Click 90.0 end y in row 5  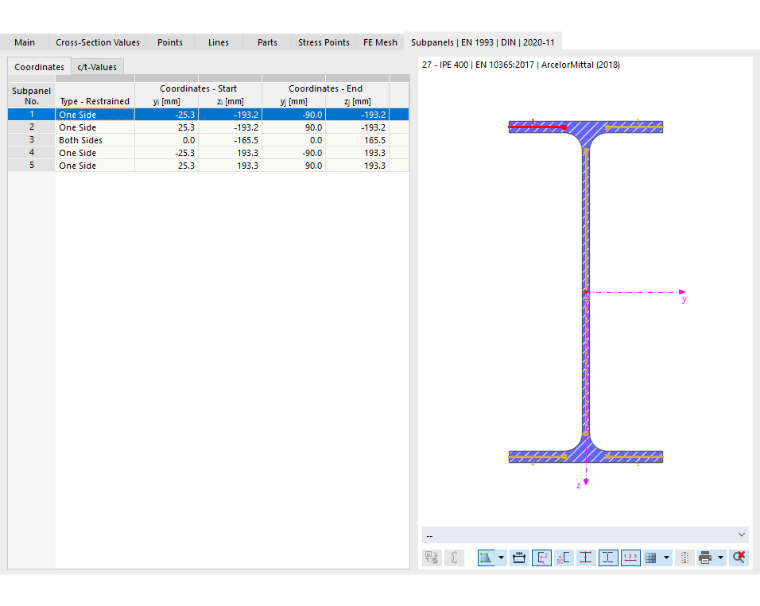[294, 165]
